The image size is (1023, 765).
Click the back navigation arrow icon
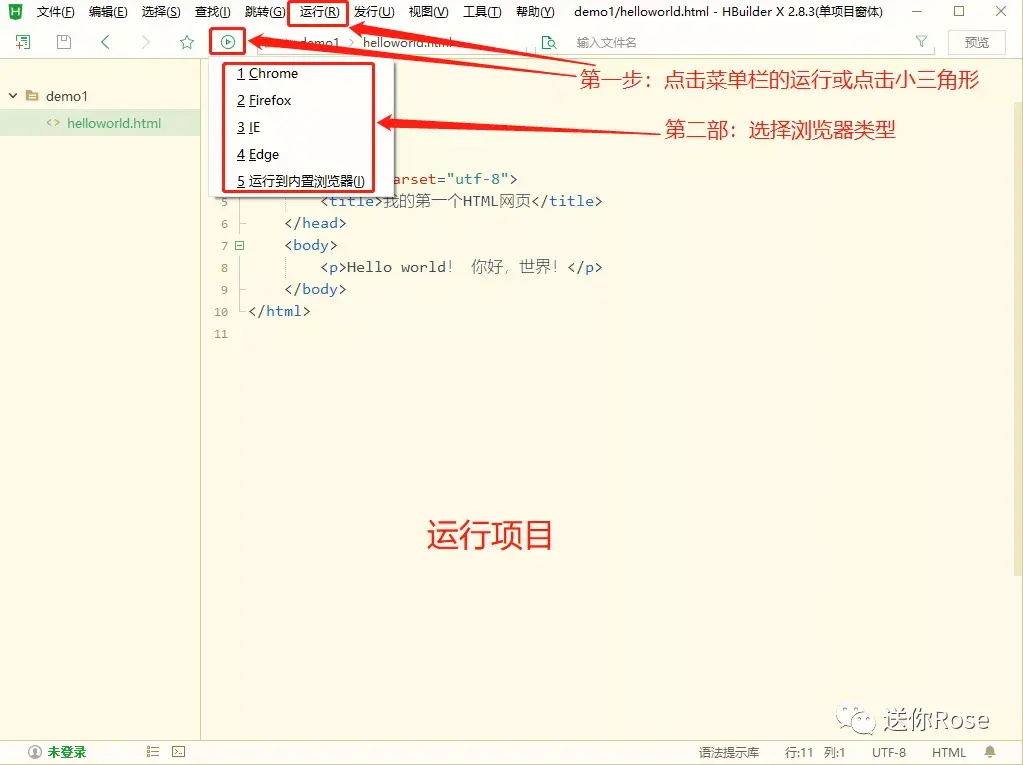104,42
